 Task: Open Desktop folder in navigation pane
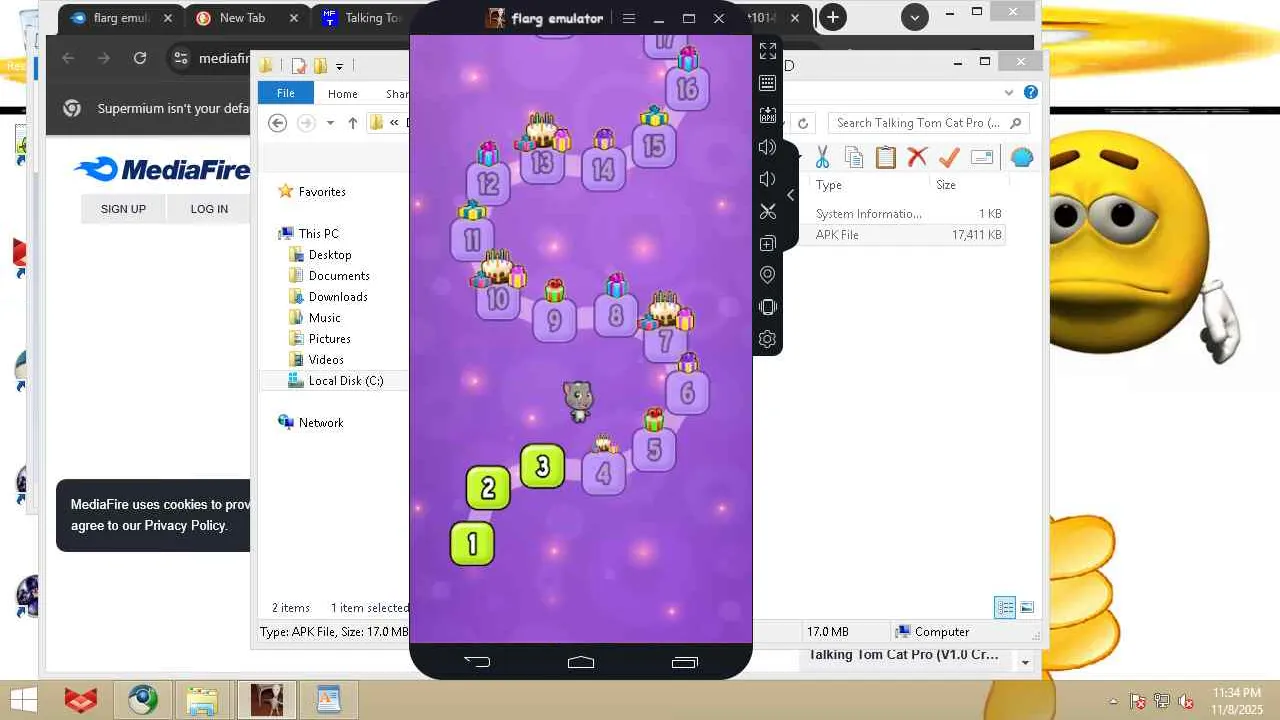pyautogui.click(x=330, y=255)
